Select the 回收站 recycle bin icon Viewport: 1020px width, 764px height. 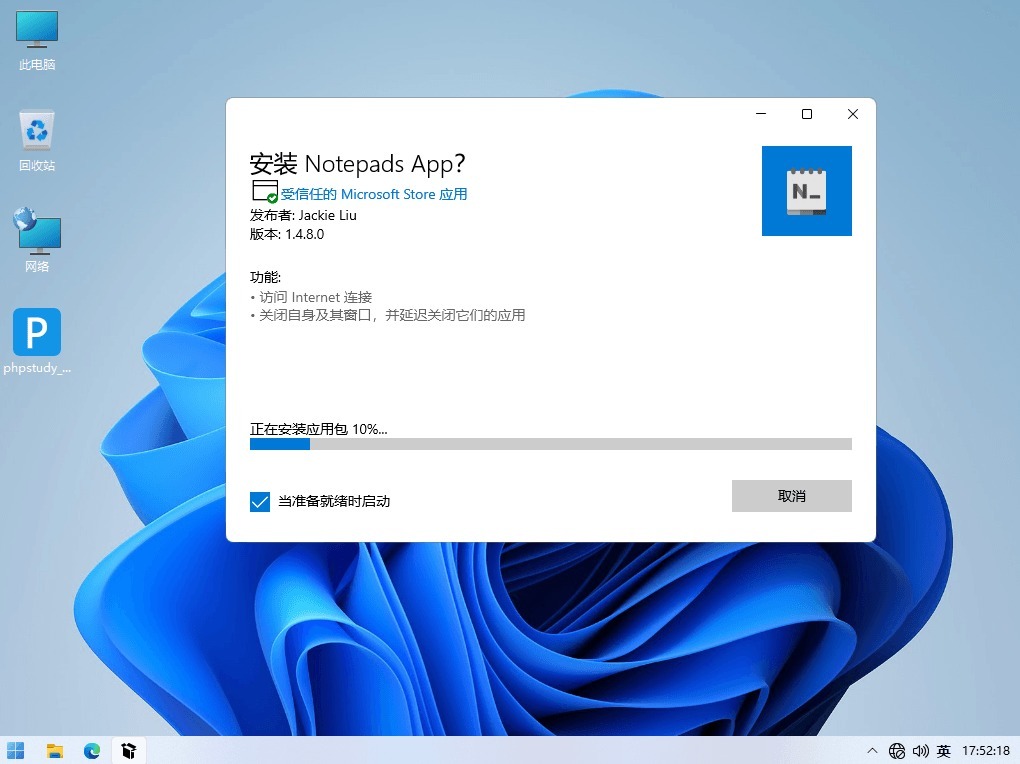pyautogui.click(x=37, y=140)
